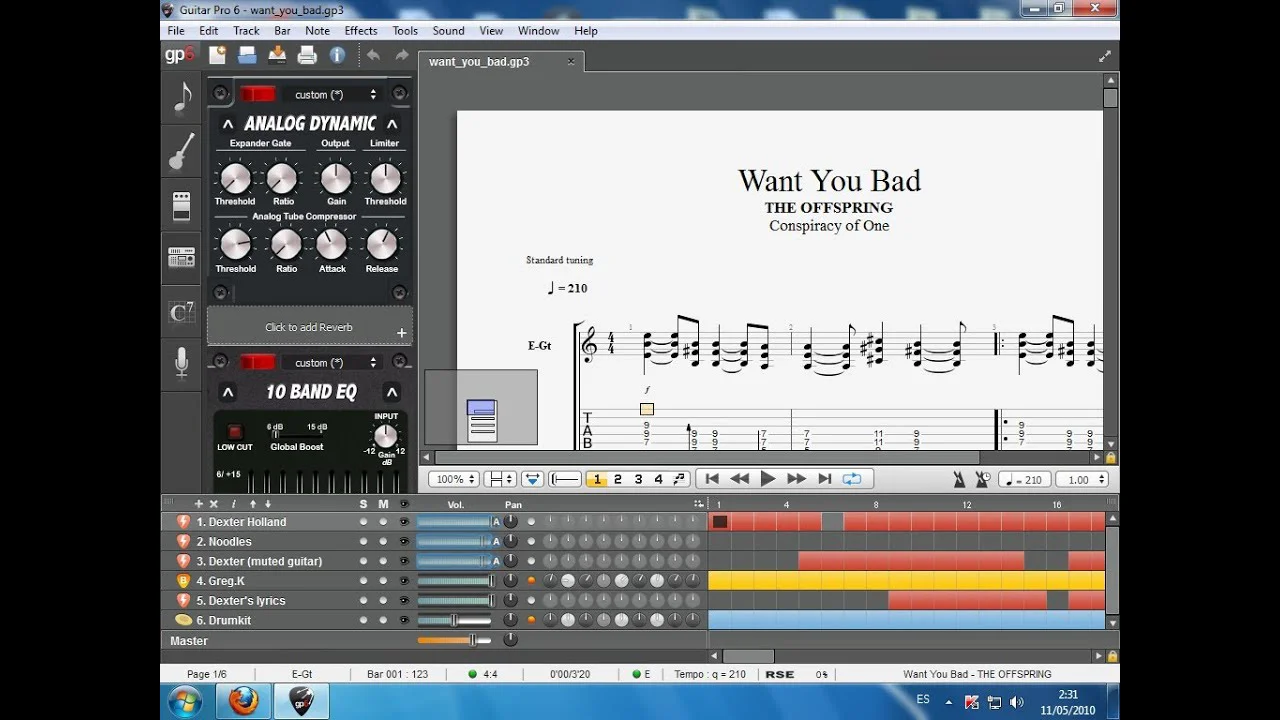Screen dimensions: 1280x720
Task: Click the add track plus icon
Action: click(198, 504)
